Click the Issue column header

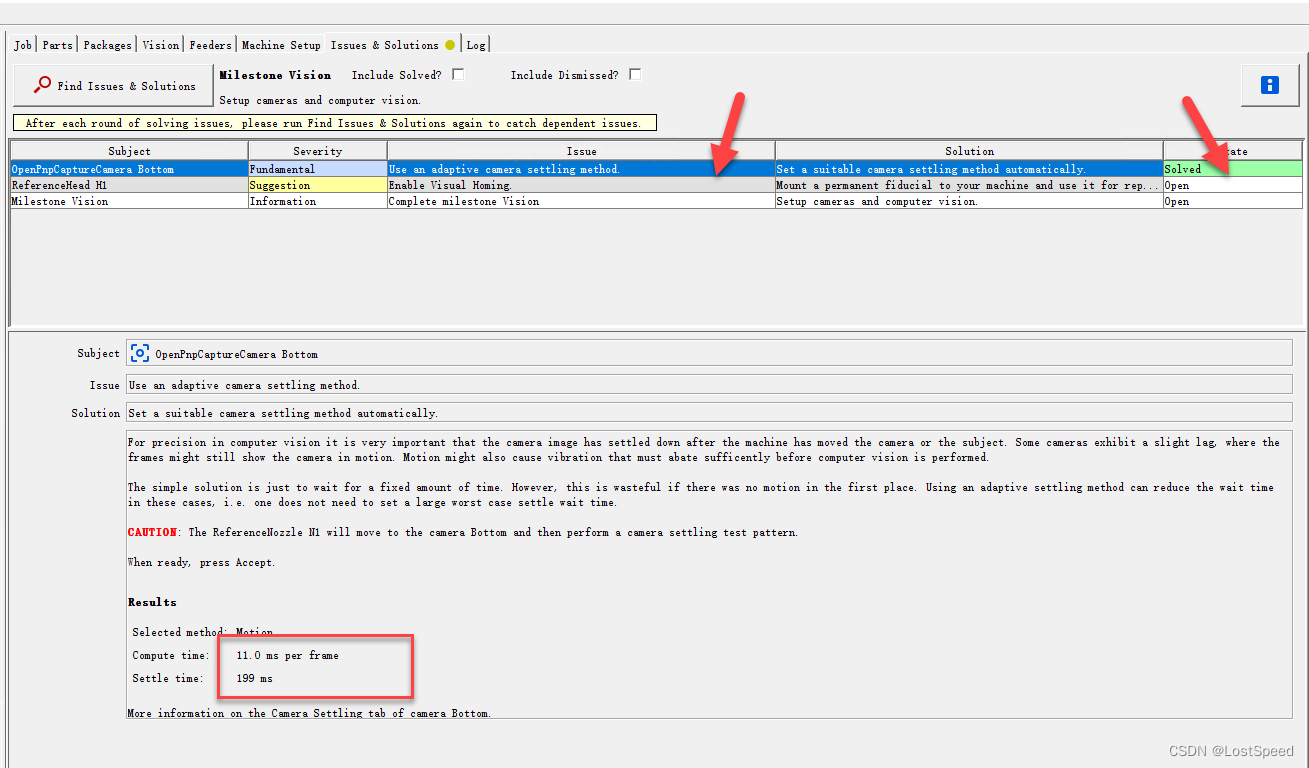[x=581, y=151]
